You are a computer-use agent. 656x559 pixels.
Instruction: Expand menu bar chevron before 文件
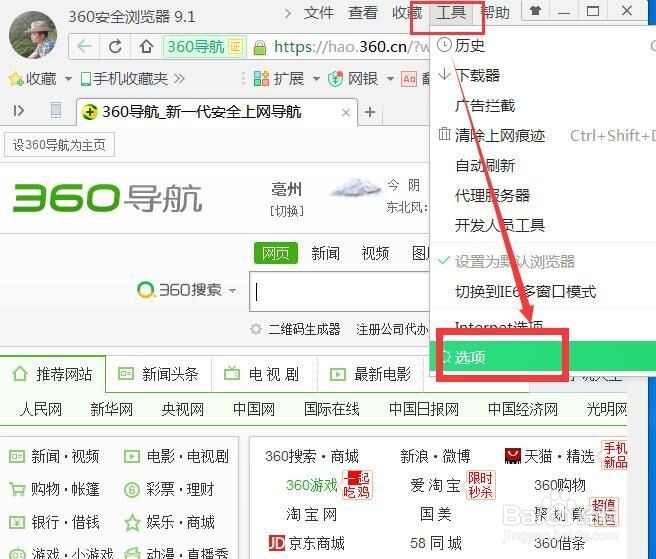[287, 14]
